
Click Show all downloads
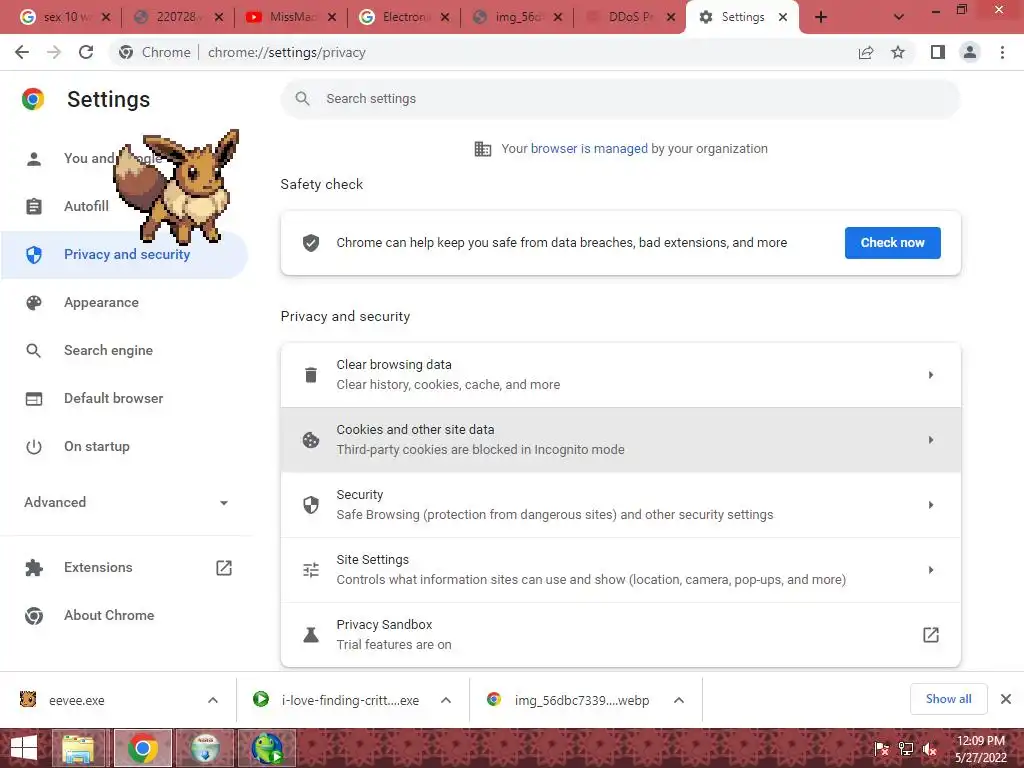coord(948,699)
